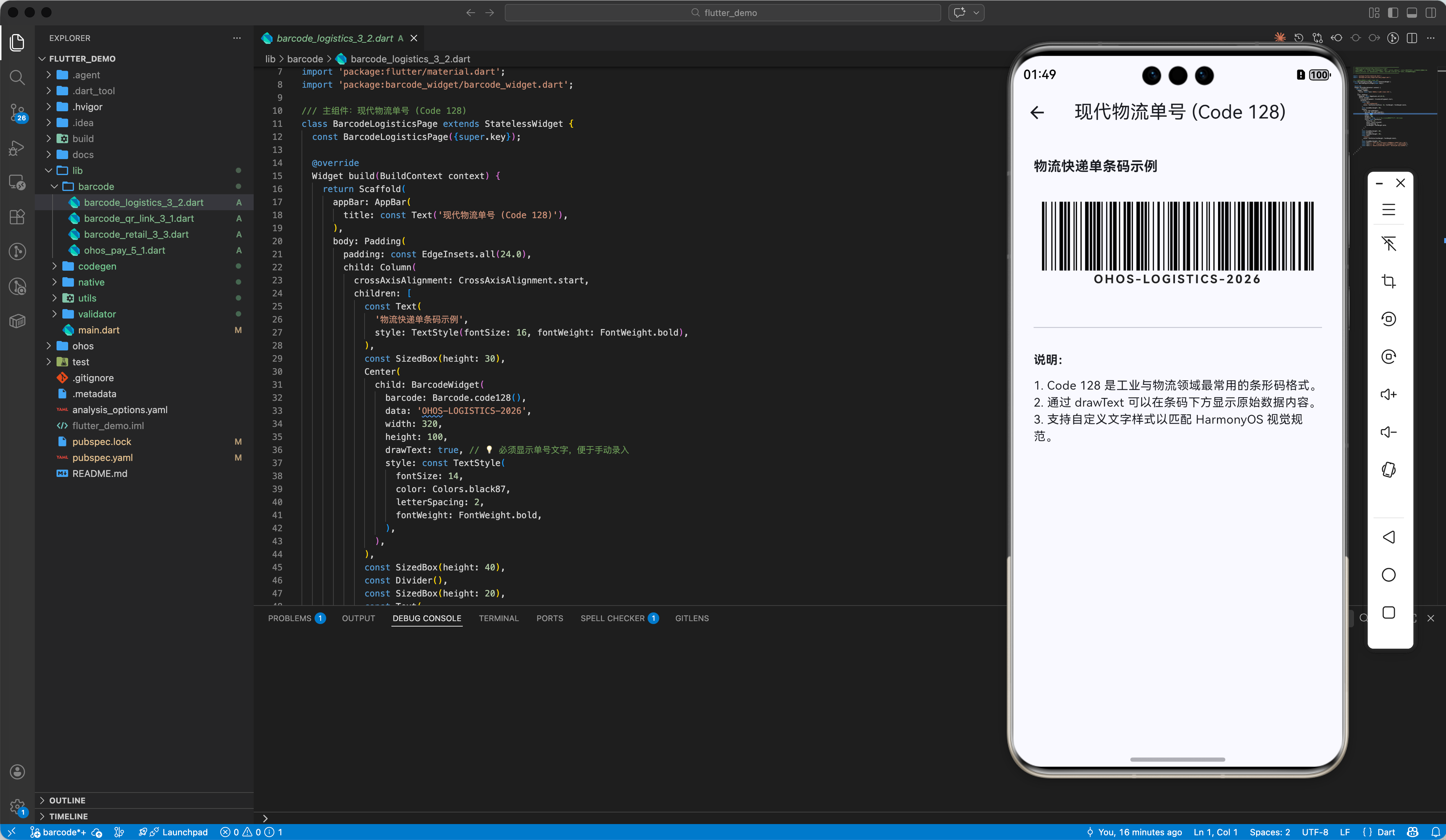1446x840 pixels.
Task: Click emulator volume up button
Action: (x=1388, y=394)
